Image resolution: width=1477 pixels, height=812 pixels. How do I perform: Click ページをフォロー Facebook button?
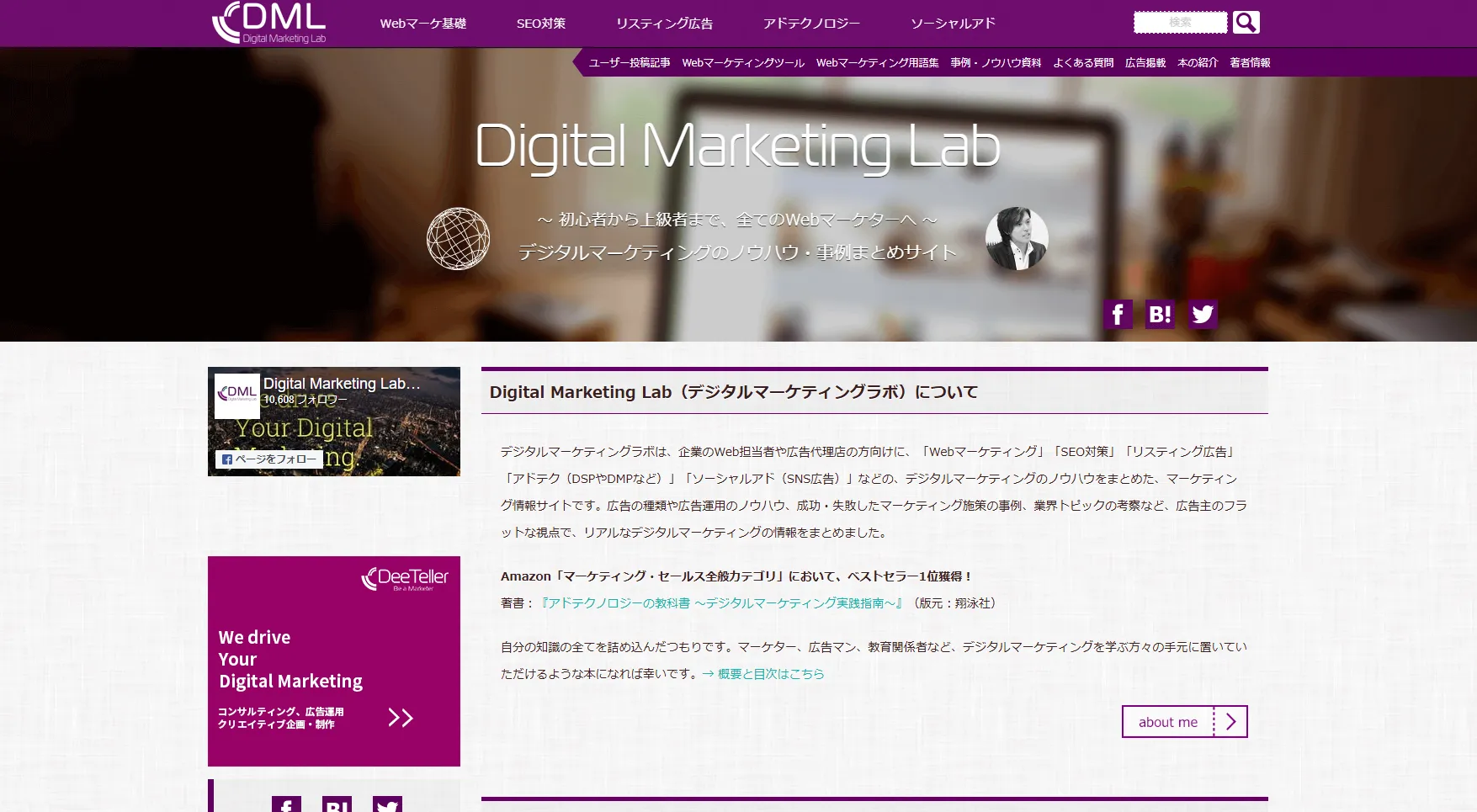269,459
